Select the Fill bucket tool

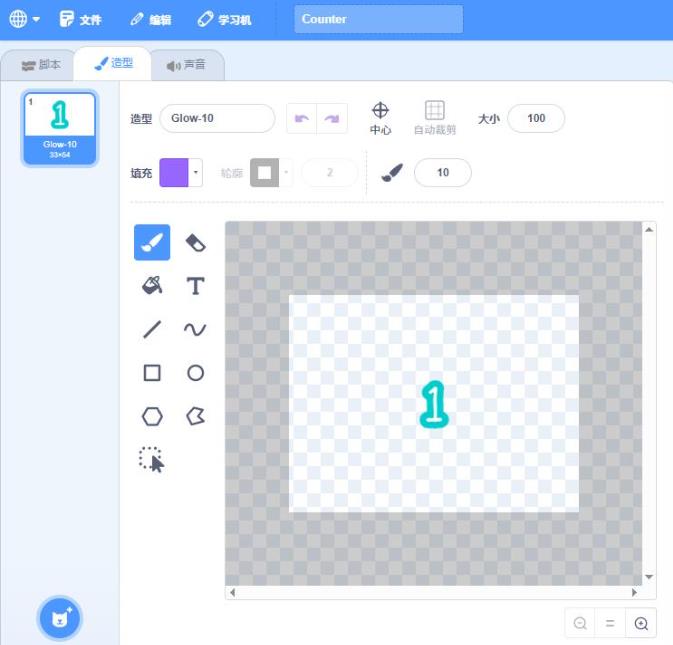coord(152,285)
